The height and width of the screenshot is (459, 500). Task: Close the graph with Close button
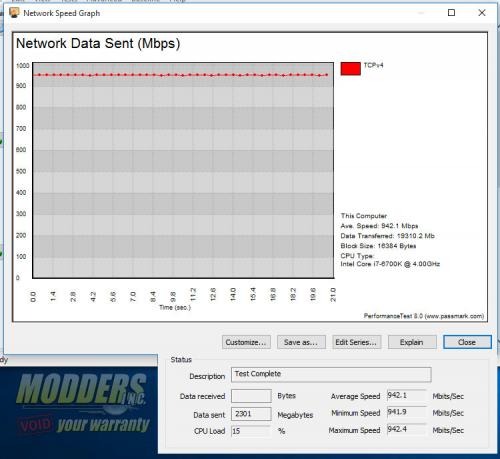[467, 342]
